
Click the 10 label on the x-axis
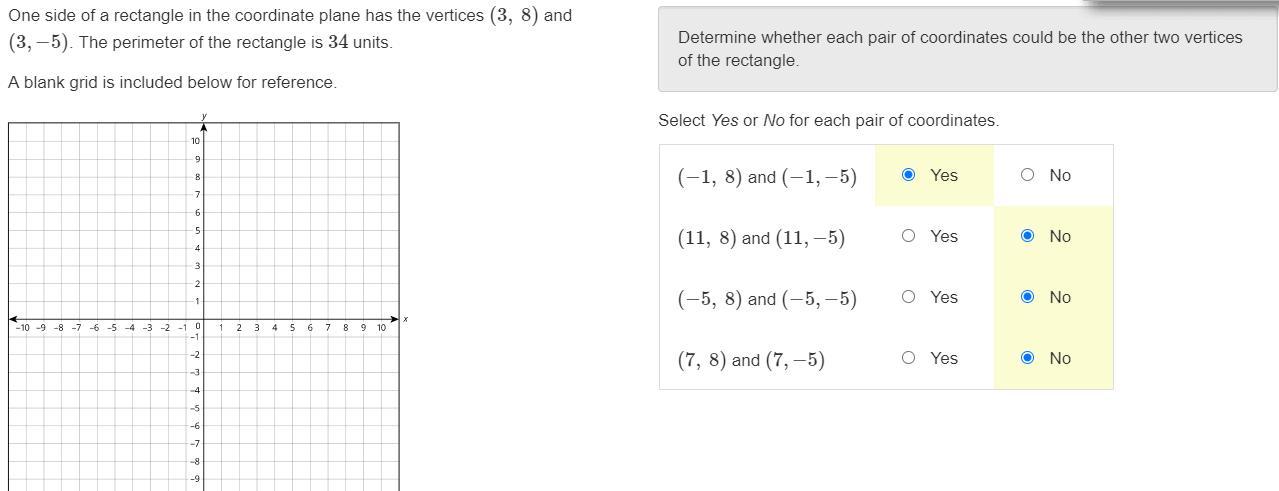(381, 328)
